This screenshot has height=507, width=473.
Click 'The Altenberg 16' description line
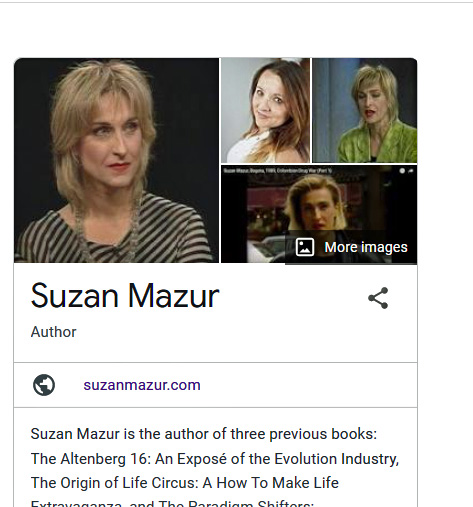215,459
